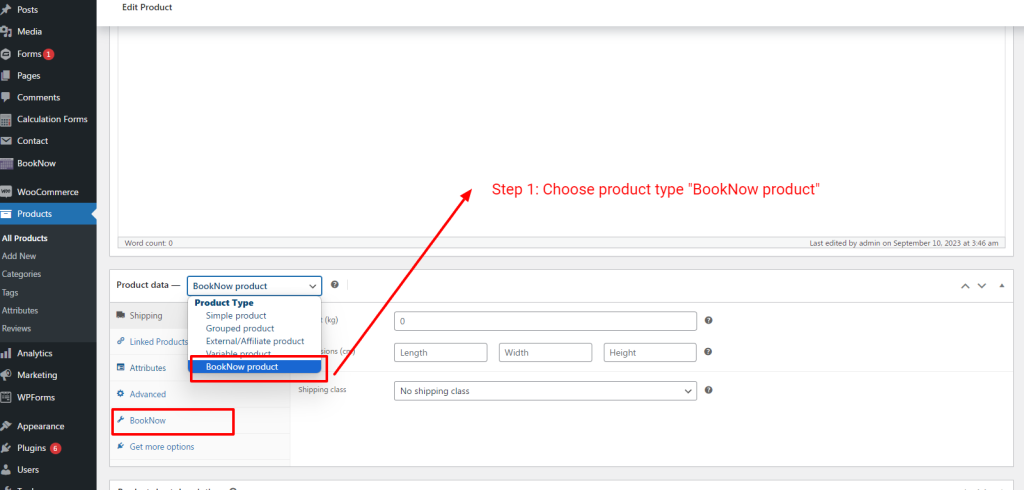Click the Users person icon
The height and width of the screenshot is (490, 1024).
(x=6, y=470)
